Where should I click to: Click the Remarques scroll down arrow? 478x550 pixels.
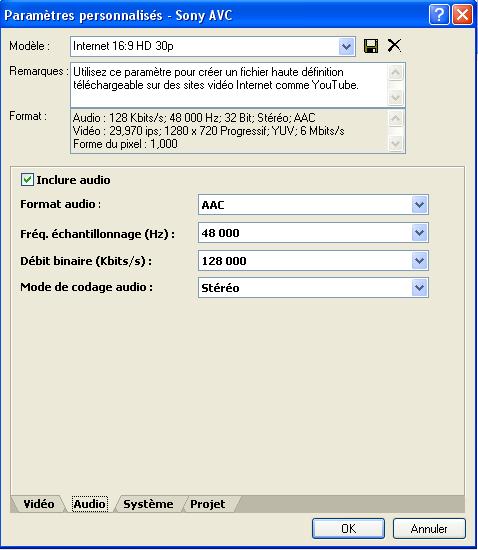tap(396, 97)
